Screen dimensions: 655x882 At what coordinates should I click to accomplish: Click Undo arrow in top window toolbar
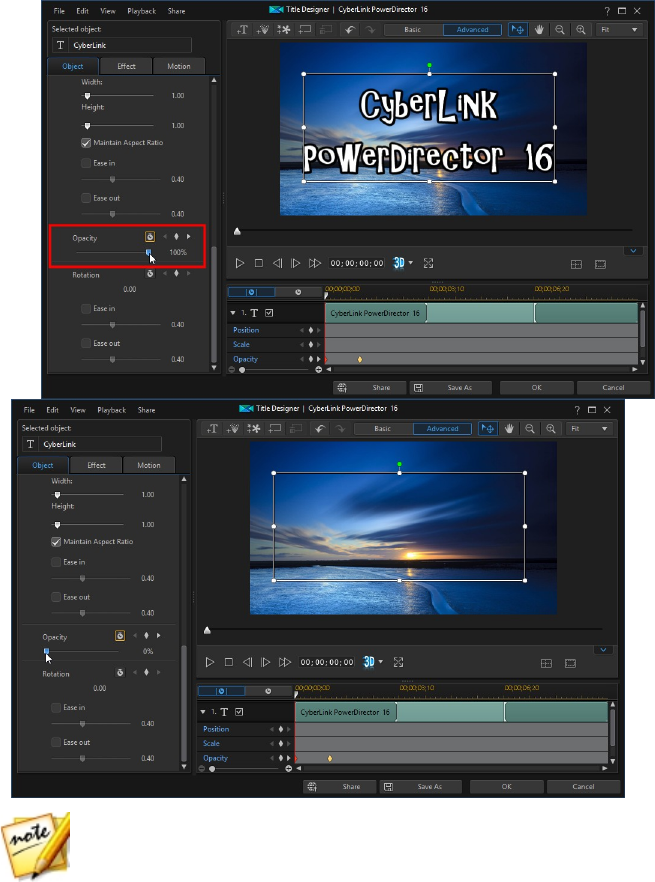tap(350, 30)
